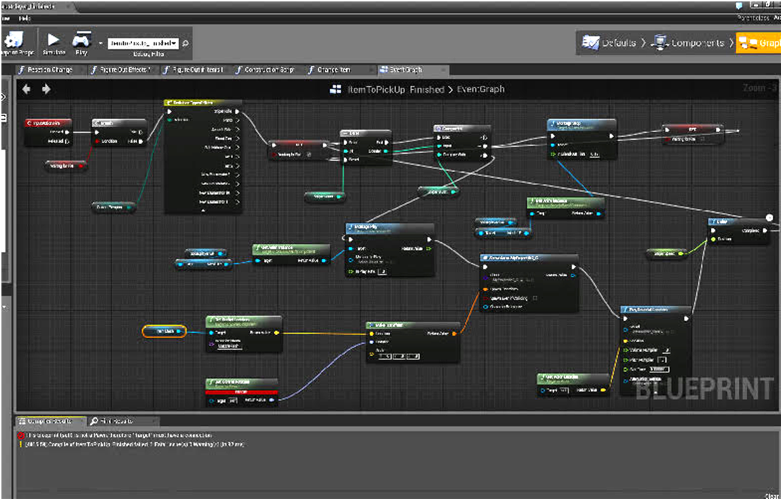Go forward with the graph forward arrow

(x=46, y=89)
